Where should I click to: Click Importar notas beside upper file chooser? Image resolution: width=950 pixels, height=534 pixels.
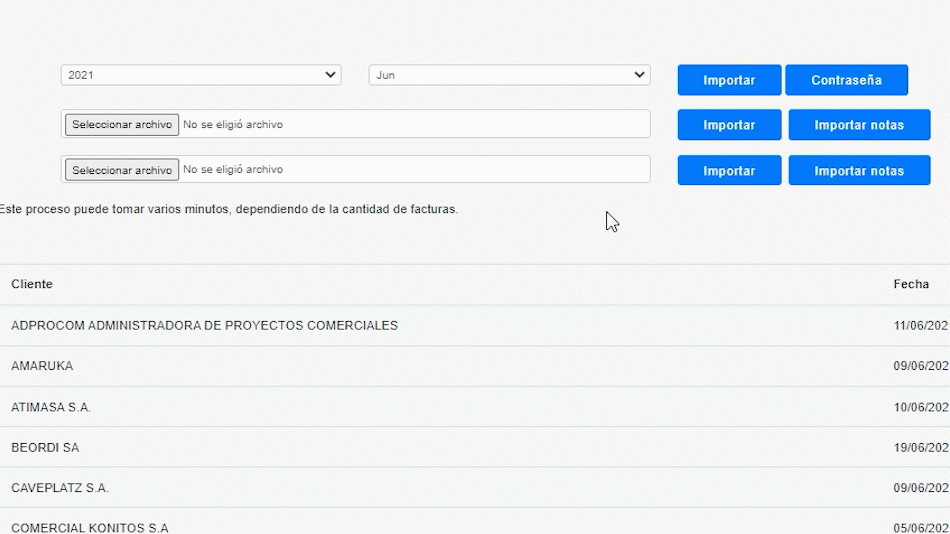[x=859, y=125]
